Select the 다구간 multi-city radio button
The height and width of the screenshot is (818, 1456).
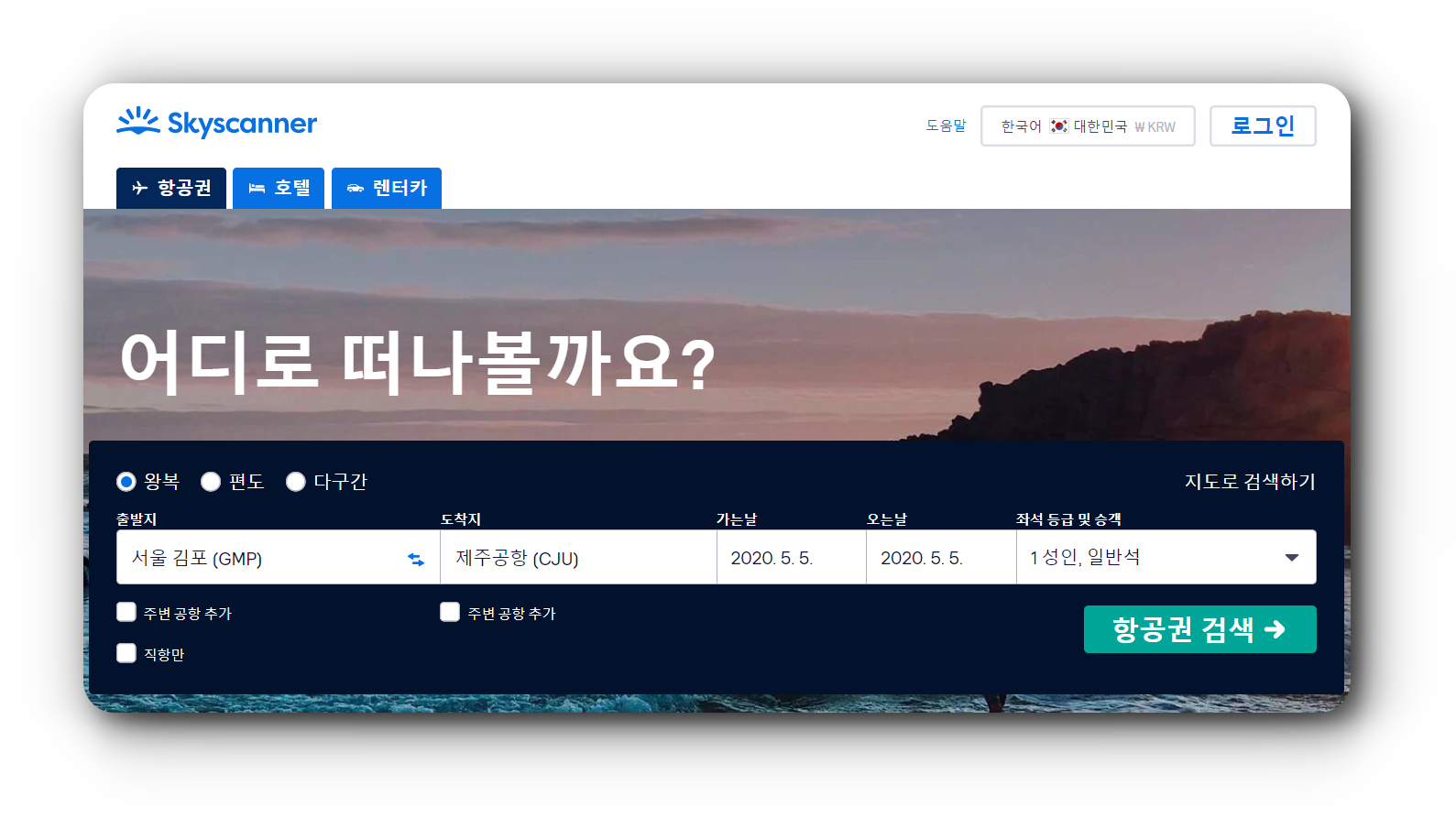pyautogui.click(x=295, y=482)
